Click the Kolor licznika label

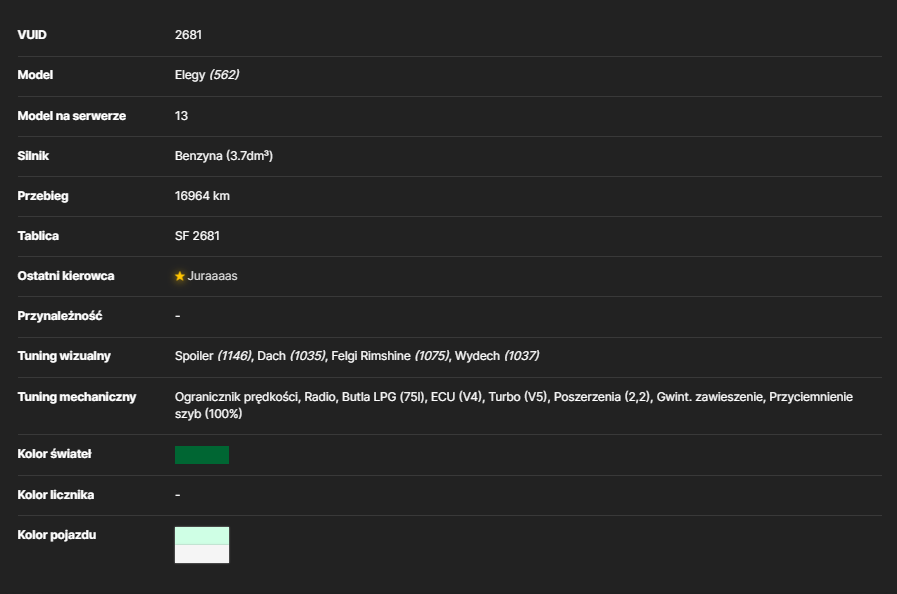click(x=55, y=495)
